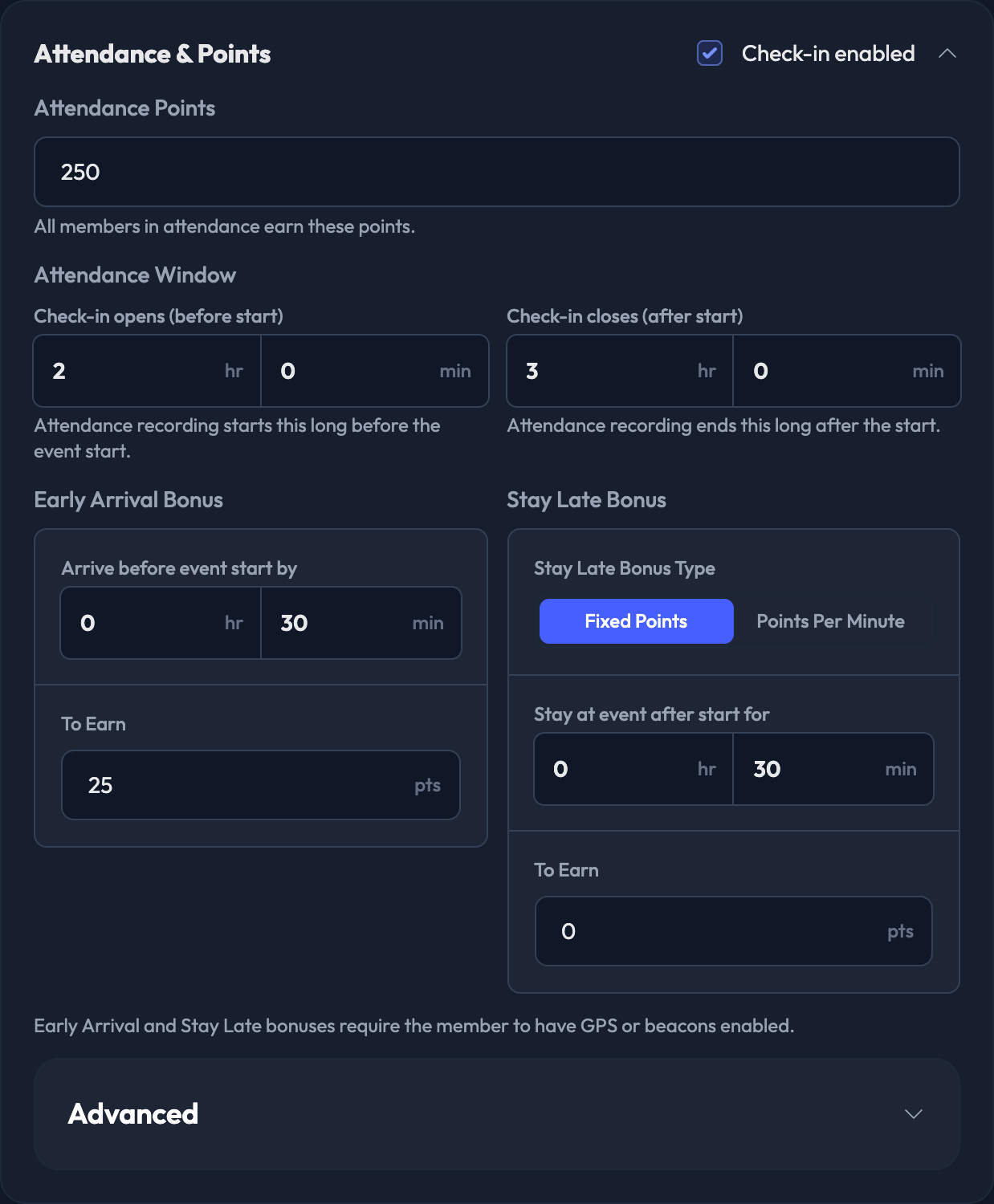Click the Attendance & Points heading
Screen dimensions: 994x1204
pos(153,54)
